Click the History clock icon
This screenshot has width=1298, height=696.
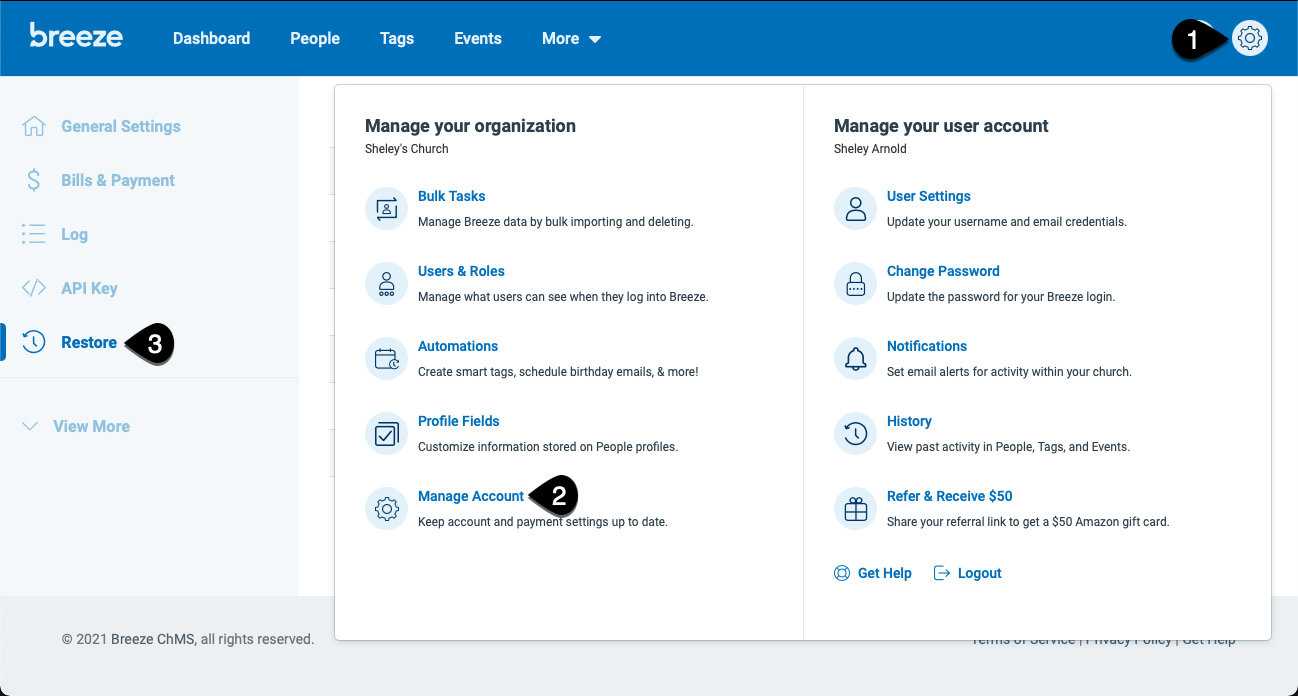click(x=855, y=434)
